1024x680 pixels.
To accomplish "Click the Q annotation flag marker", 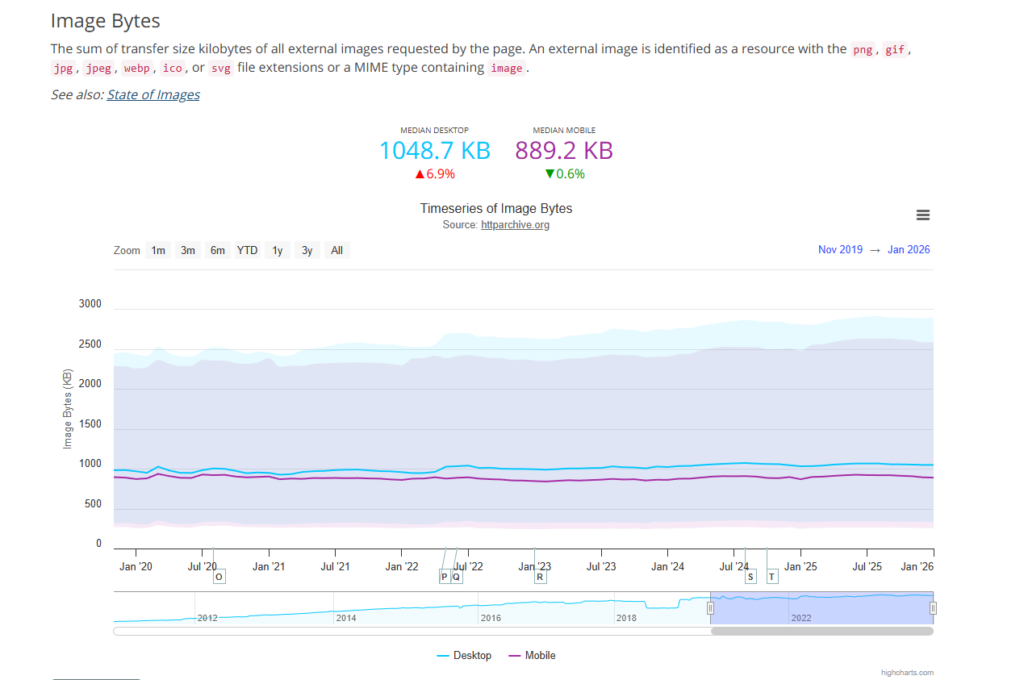I will 457,576.
